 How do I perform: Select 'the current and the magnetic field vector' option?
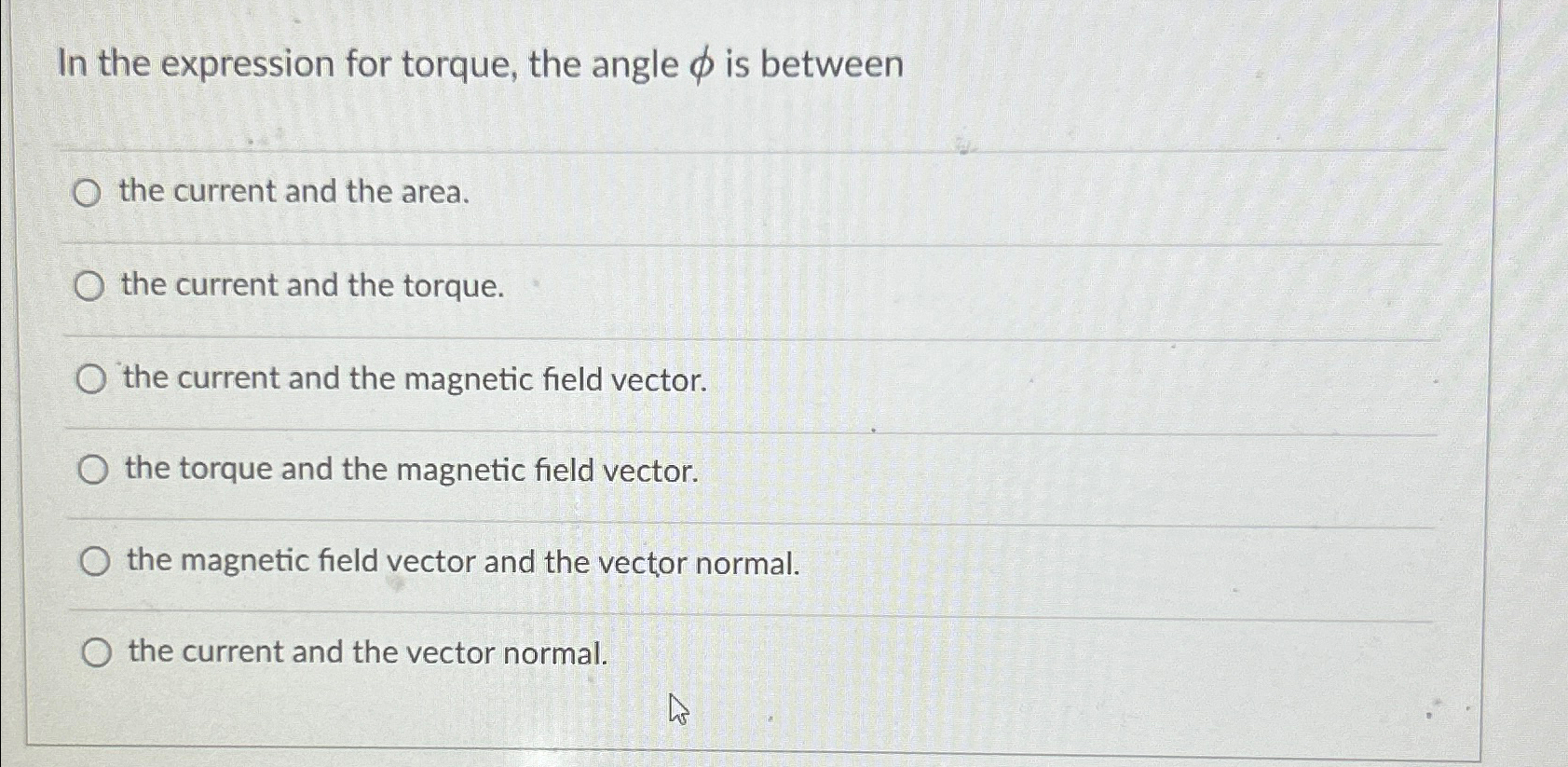click(x=92, y=377)
